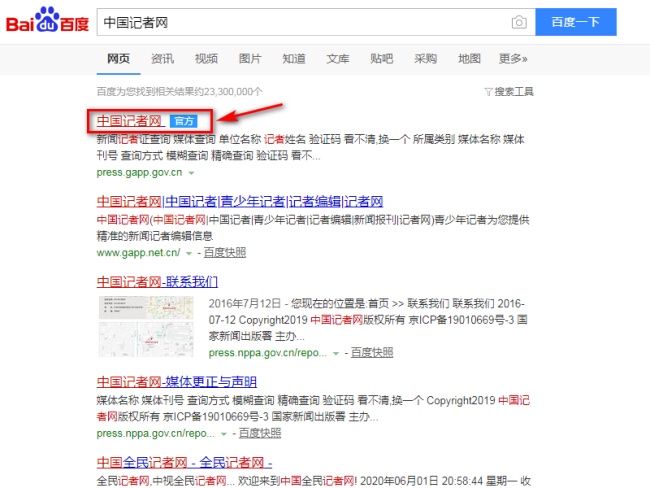Expand the 更多» menu

click(x=513, y=59)
